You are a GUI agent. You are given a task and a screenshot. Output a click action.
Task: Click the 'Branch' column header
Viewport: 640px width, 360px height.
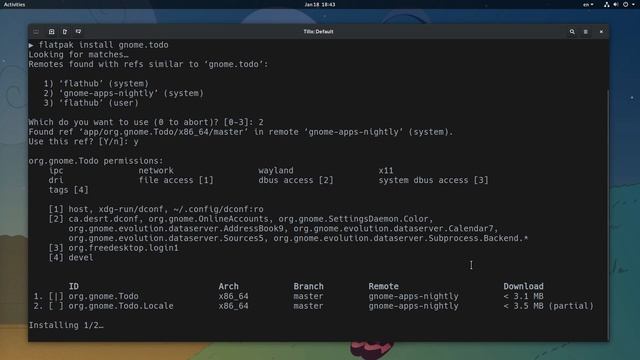(x=308, y=287)
